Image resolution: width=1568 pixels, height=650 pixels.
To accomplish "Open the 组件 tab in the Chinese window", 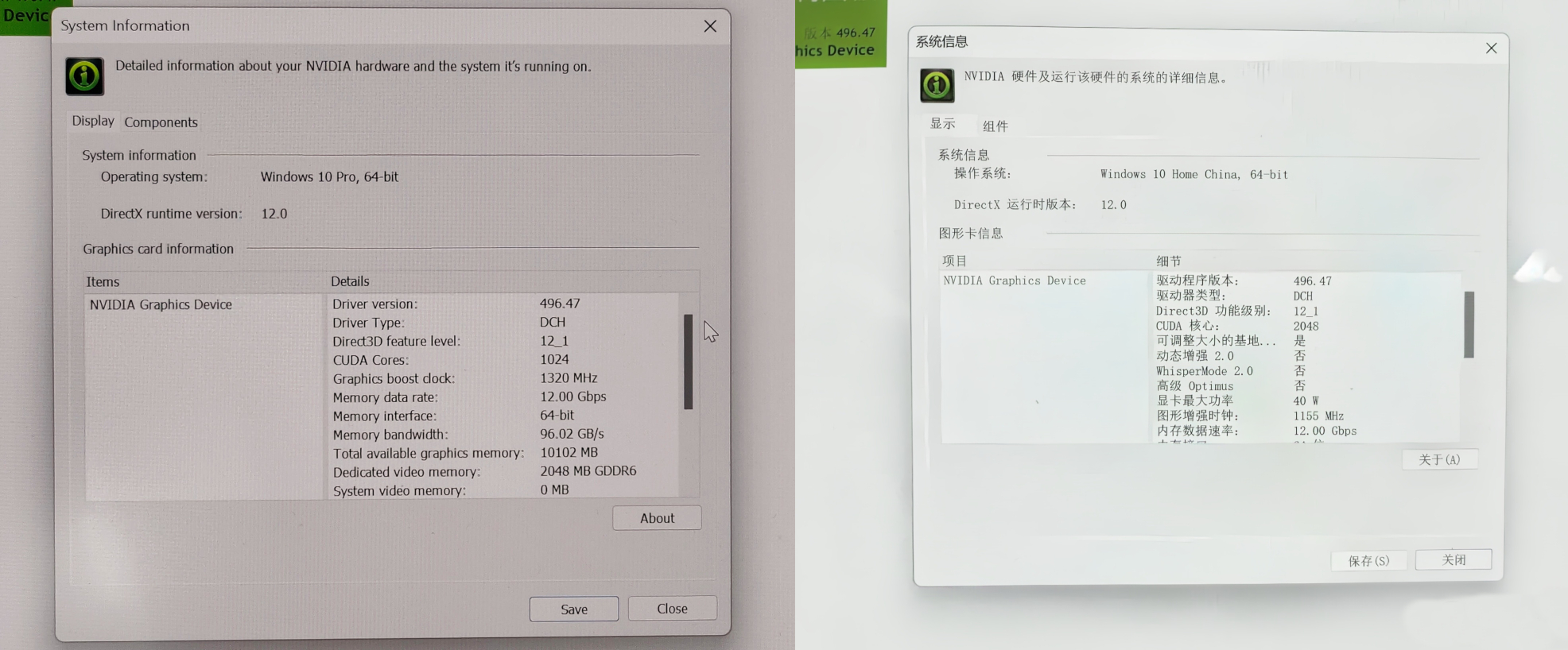I will pos(995,126).
